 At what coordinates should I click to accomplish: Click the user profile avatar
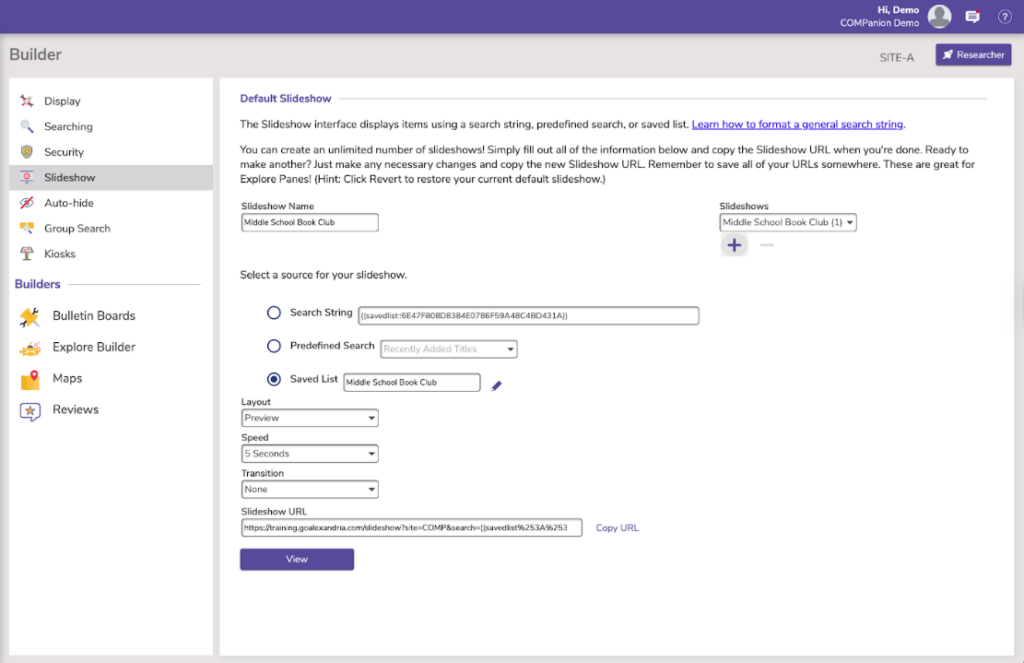939,16
